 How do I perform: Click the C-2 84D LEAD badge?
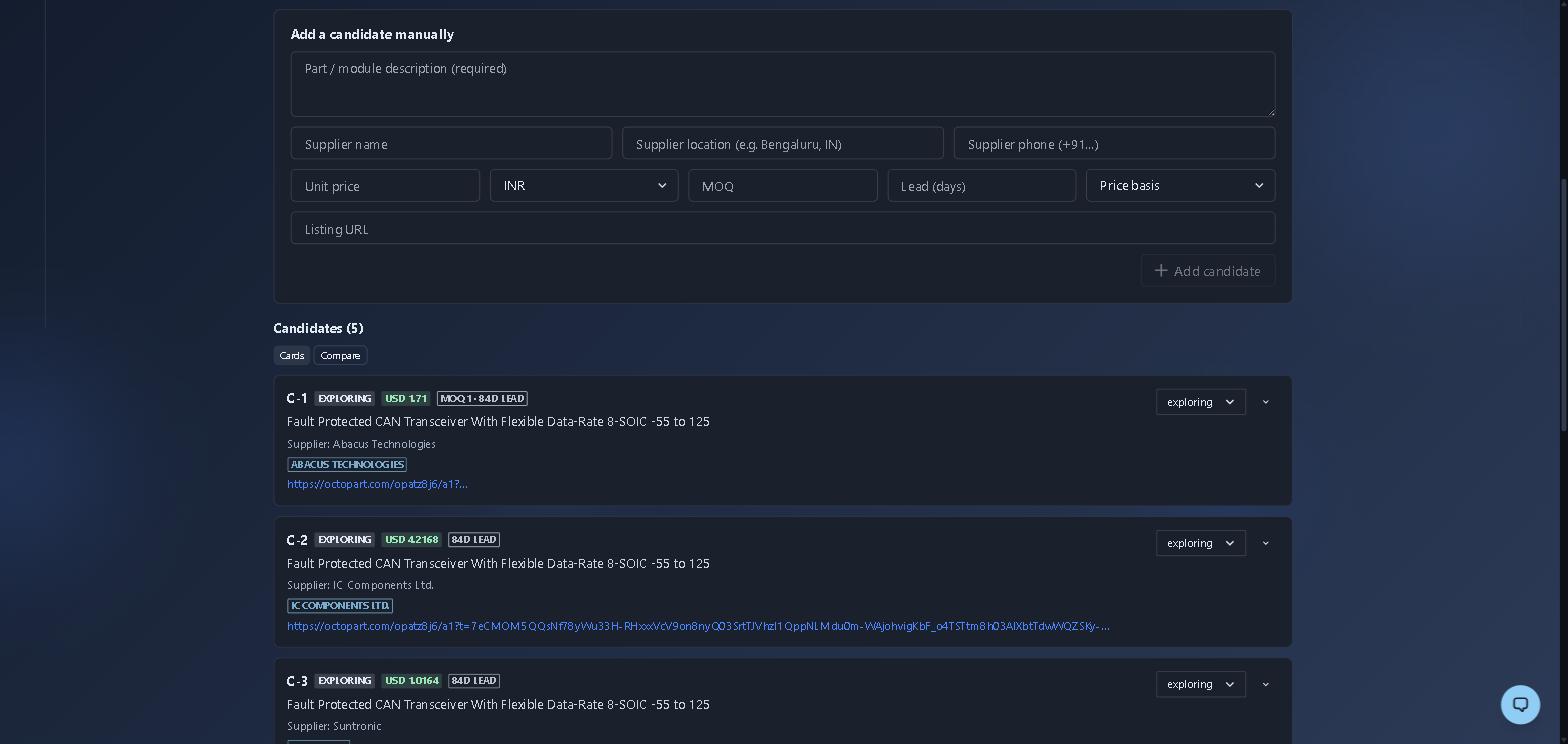click(474, 540)
